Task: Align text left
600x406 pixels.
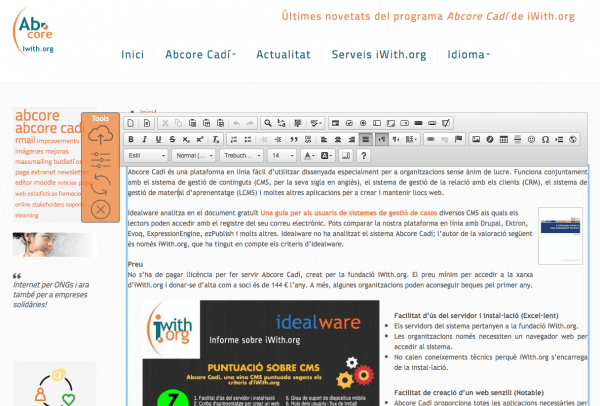Action: (x=324, y=140)
